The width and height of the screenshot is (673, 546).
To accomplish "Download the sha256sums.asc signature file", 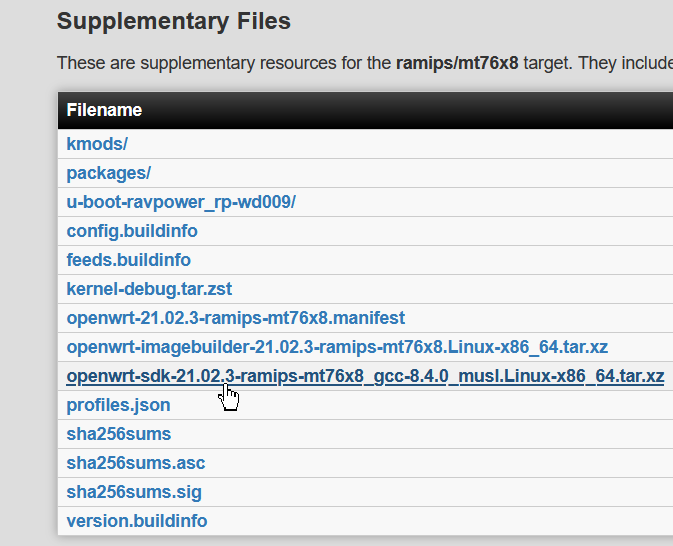I will pyautogui.click(x=135, y=463).
